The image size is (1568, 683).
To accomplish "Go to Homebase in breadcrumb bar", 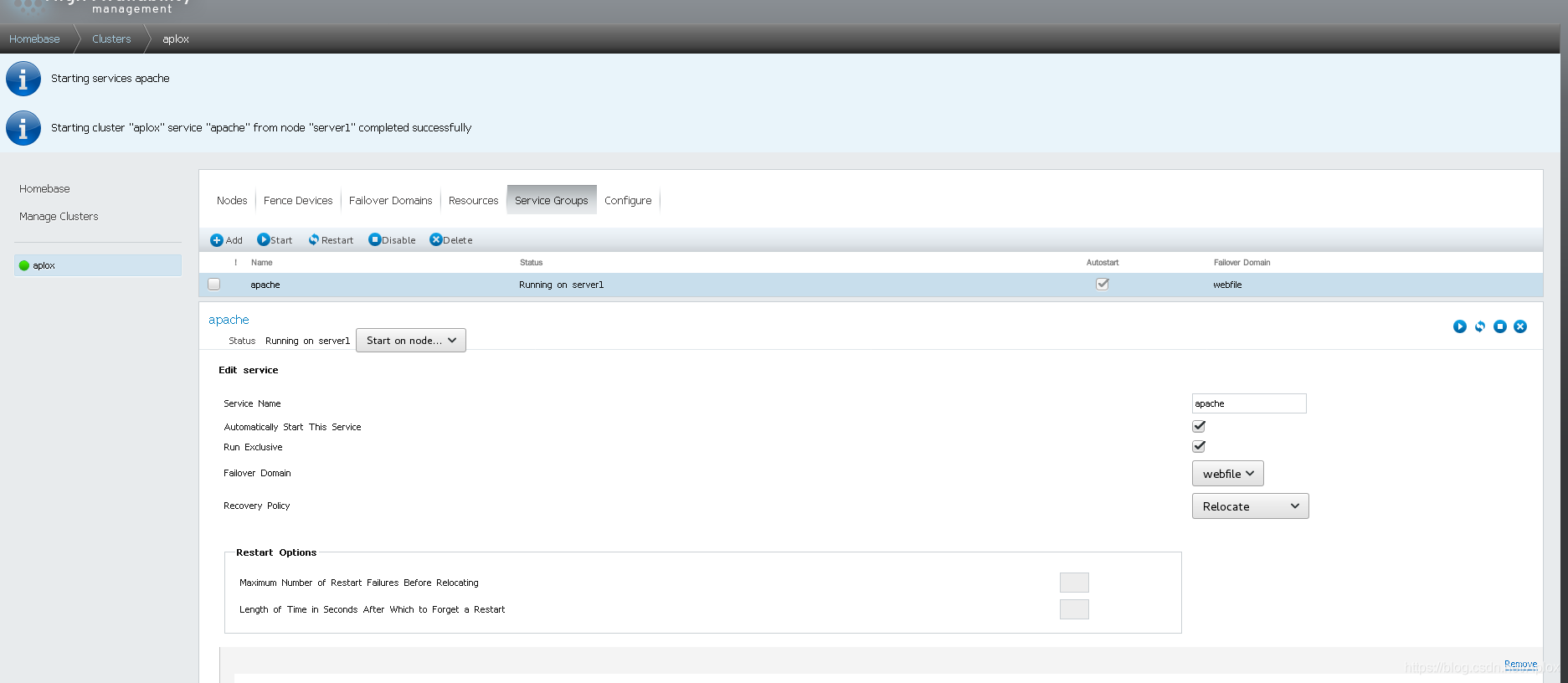I will 34,39.
